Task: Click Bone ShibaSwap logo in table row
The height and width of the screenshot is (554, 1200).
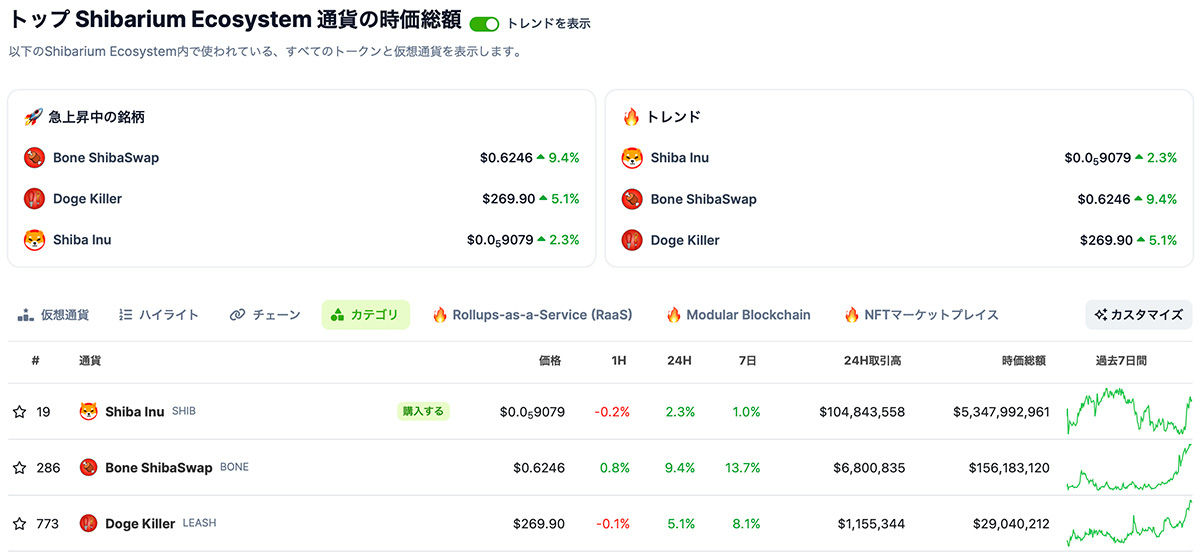Action: pyautogui.click(x=88, y=468)
